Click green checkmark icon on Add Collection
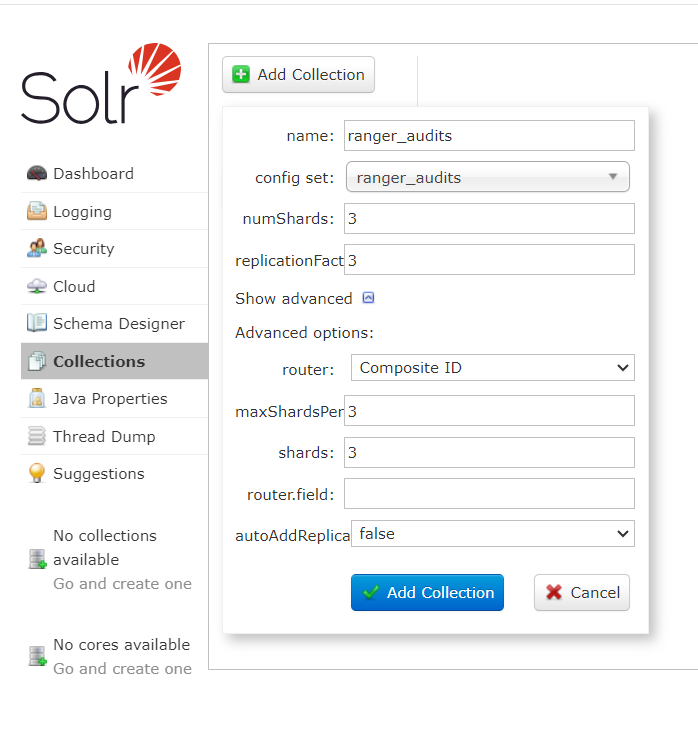 point(371,592)
